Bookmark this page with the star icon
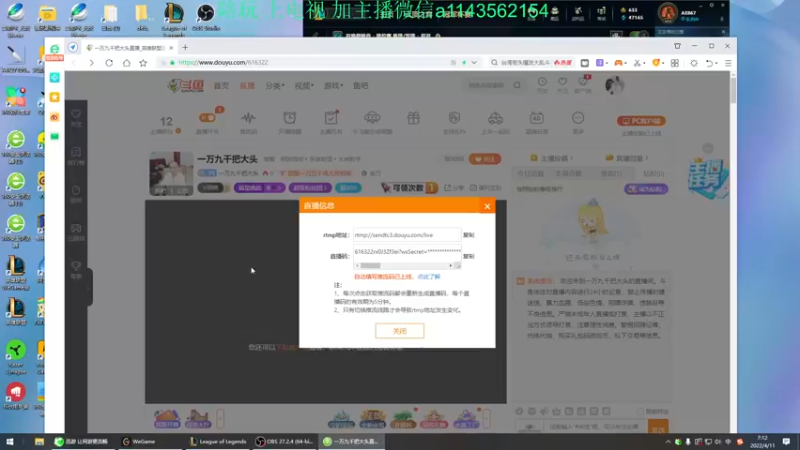Screen dimensions: 800x450 (x=143, y=63)
